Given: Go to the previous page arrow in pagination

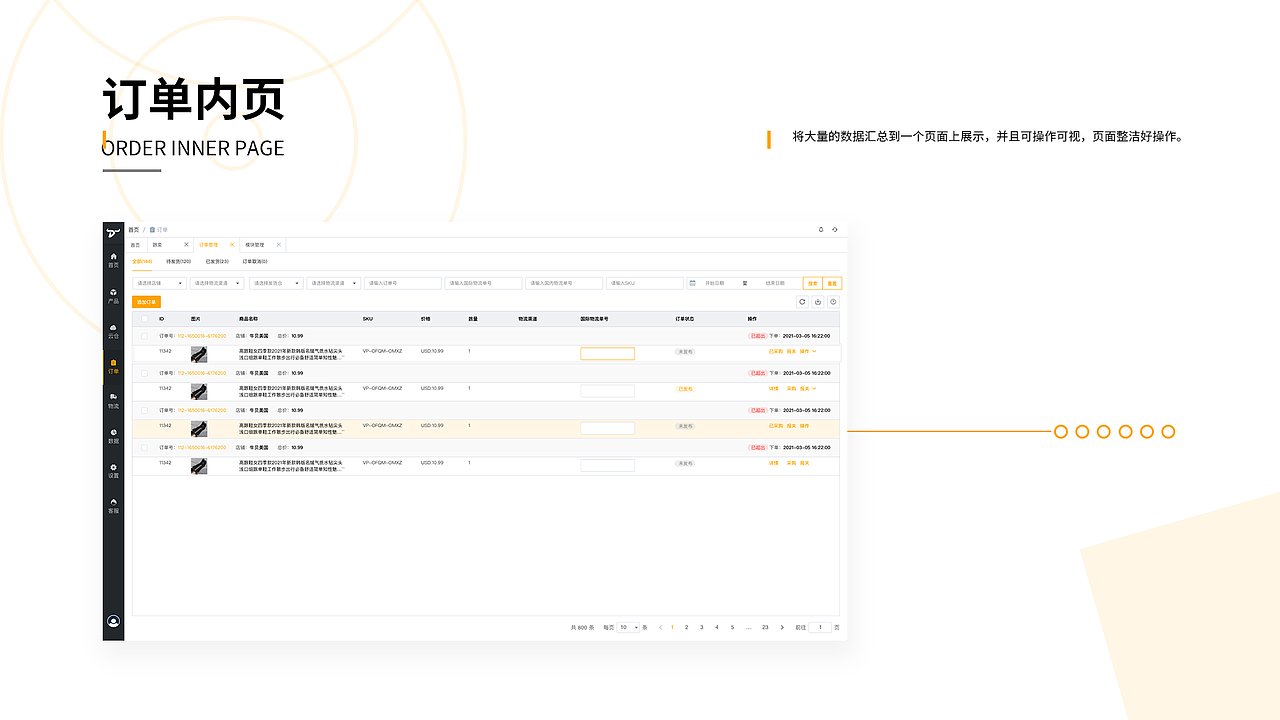Looking at the screenshot, I should [x=660, y=627].
